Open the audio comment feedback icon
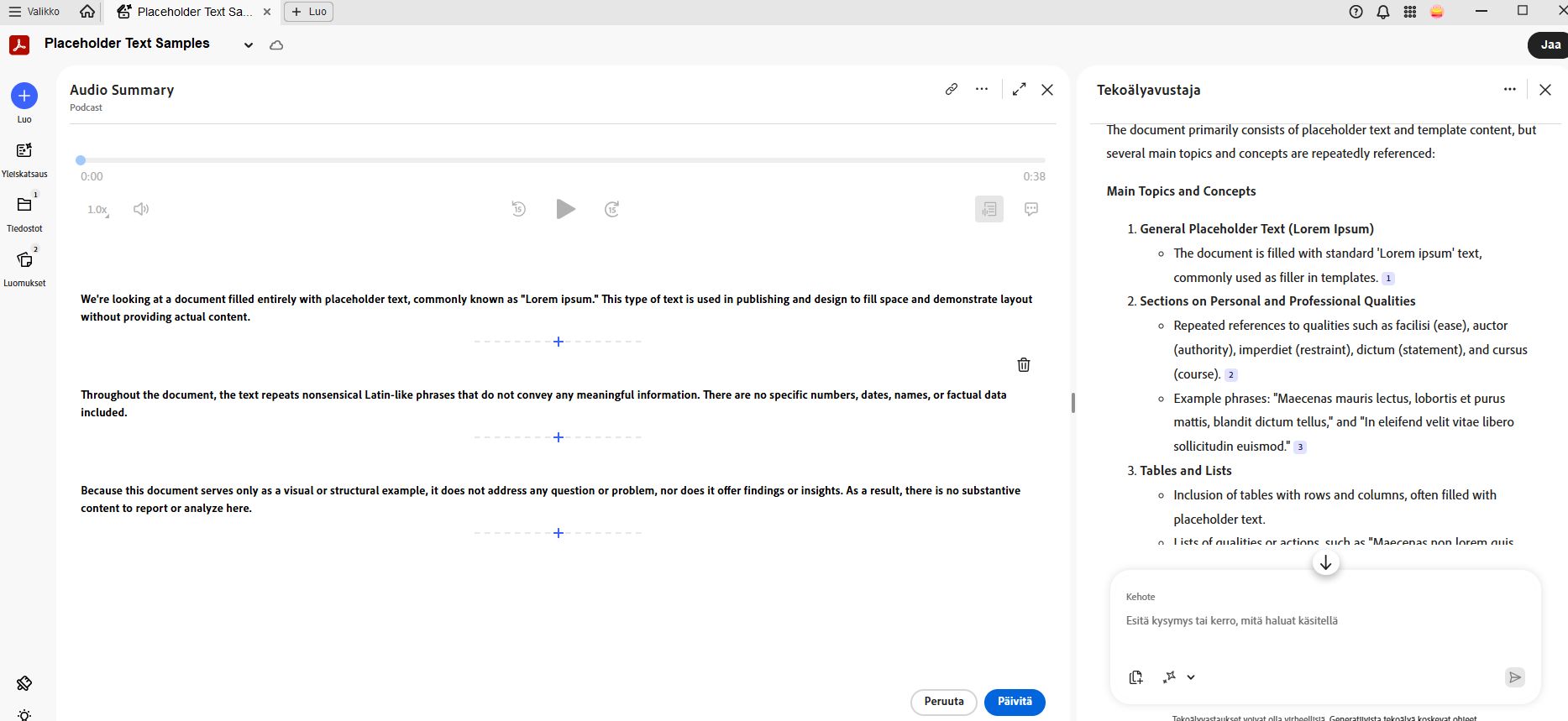The width and height of the screenshot is (1568, 721). pos(1031,209)
